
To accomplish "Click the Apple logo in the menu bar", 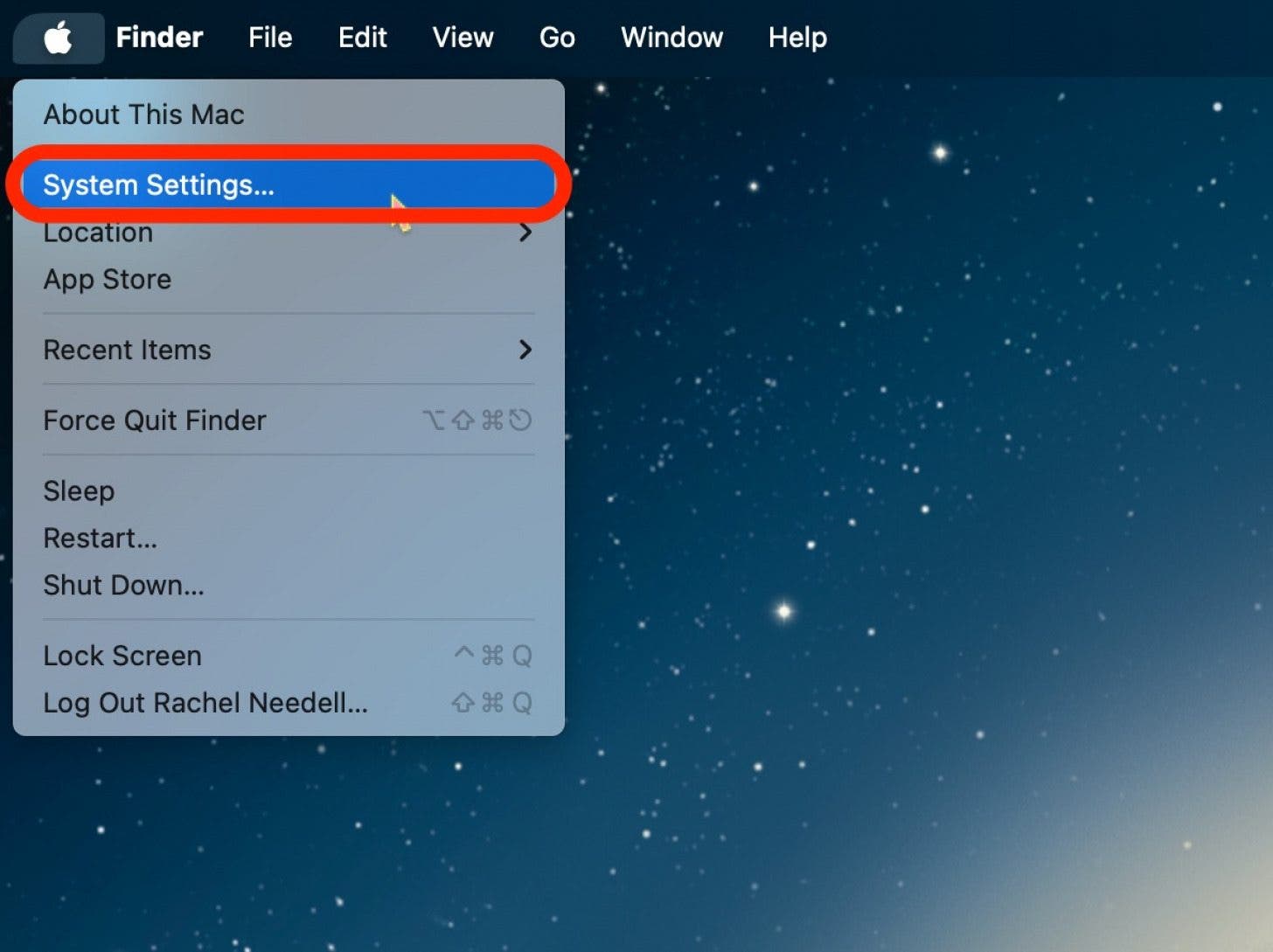I will click(58, 38).
